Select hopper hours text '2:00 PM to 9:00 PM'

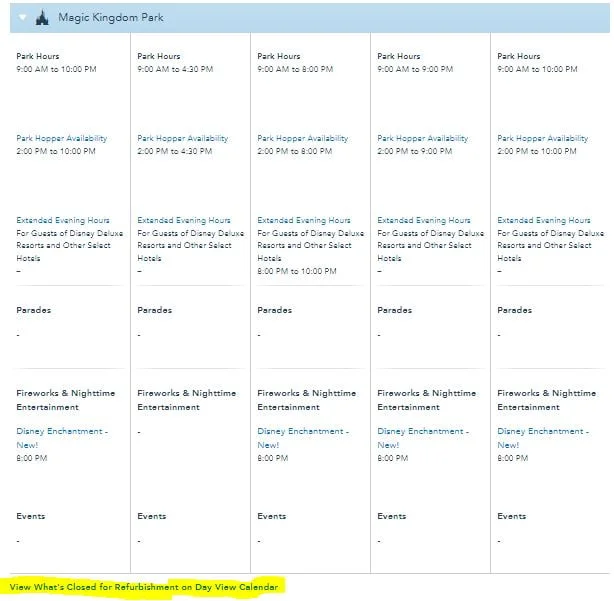[415, 151]
